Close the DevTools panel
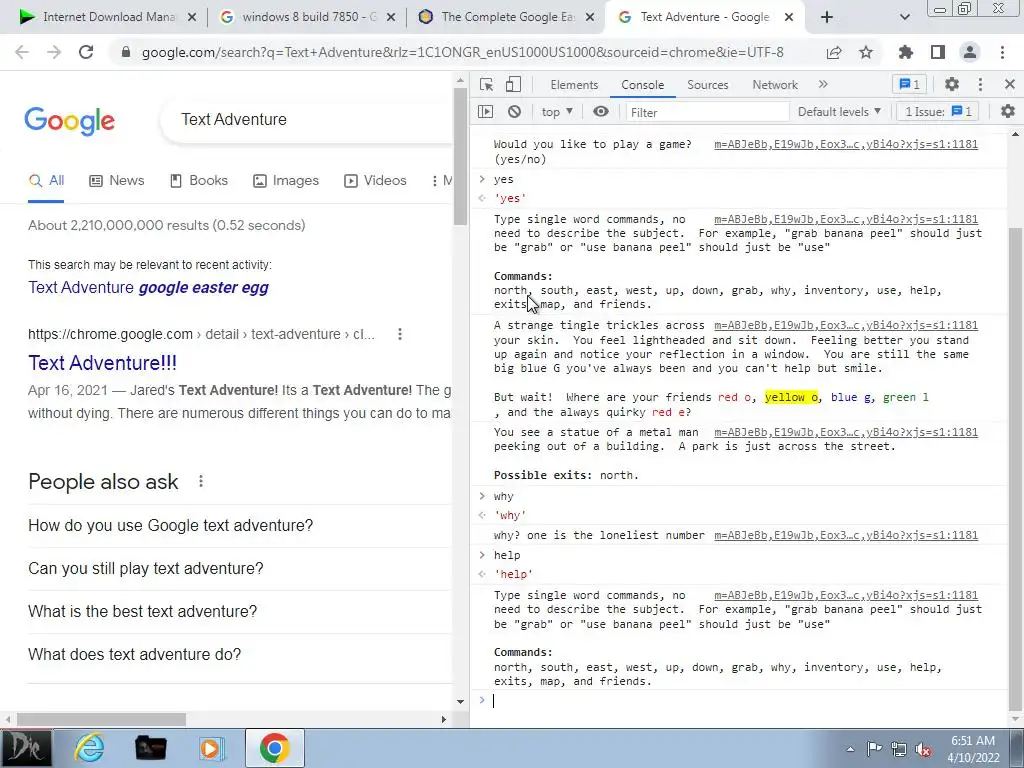This screenshot has height=768, width=1024. click(1010, 84)
